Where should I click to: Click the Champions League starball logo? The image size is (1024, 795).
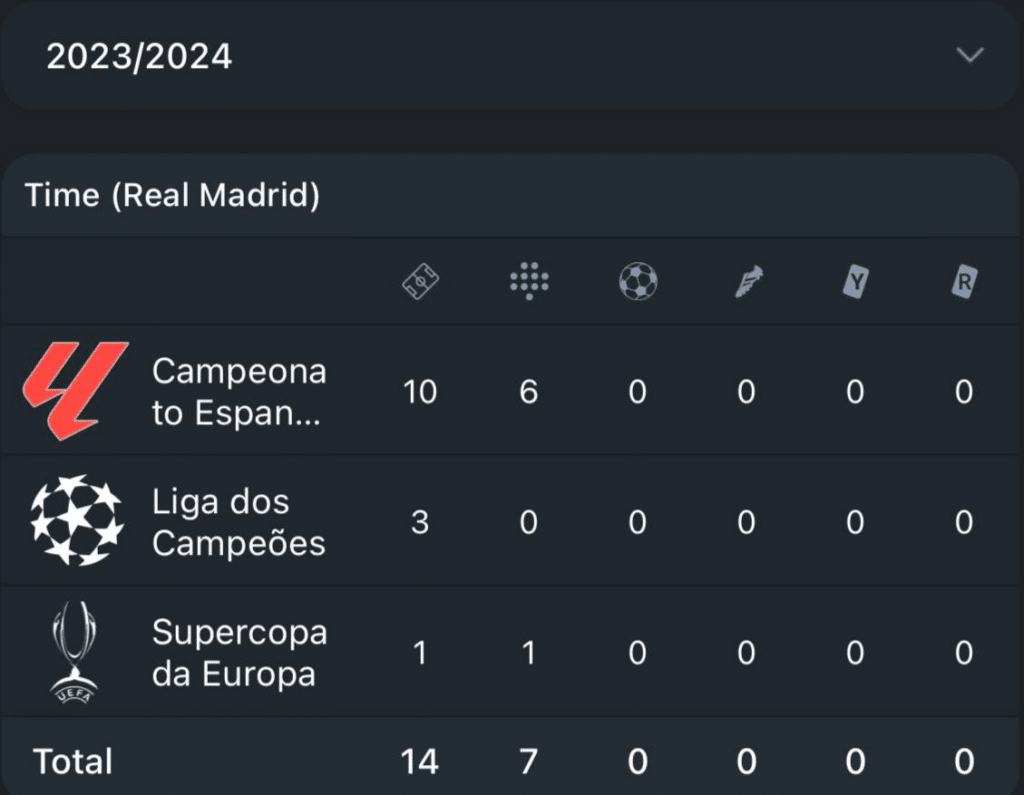[x=76, y=521]
